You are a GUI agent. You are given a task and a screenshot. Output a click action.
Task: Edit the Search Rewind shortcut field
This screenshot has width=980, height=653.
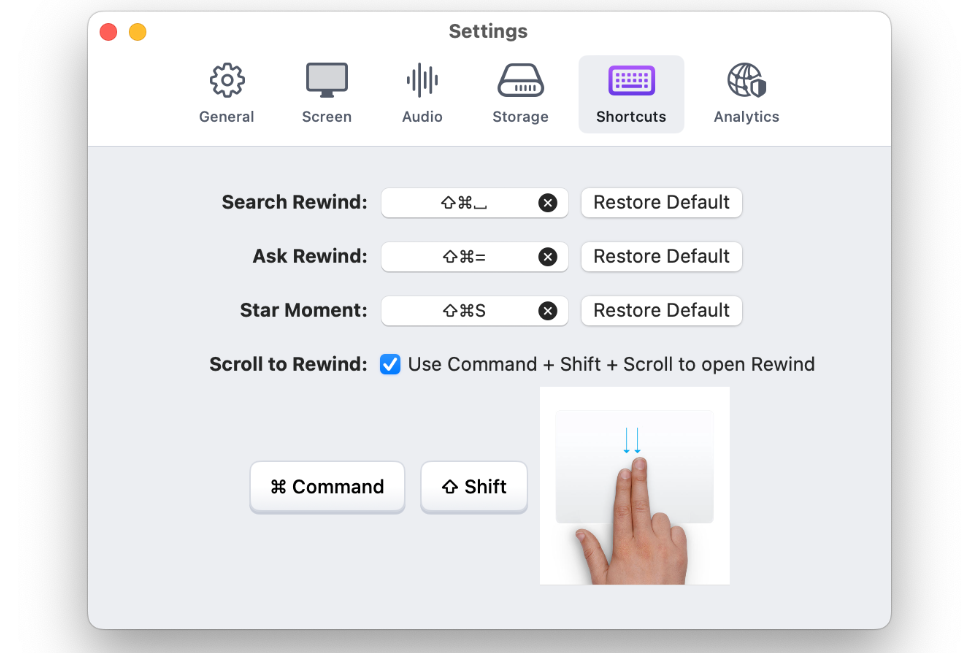(x=474, y=202)
